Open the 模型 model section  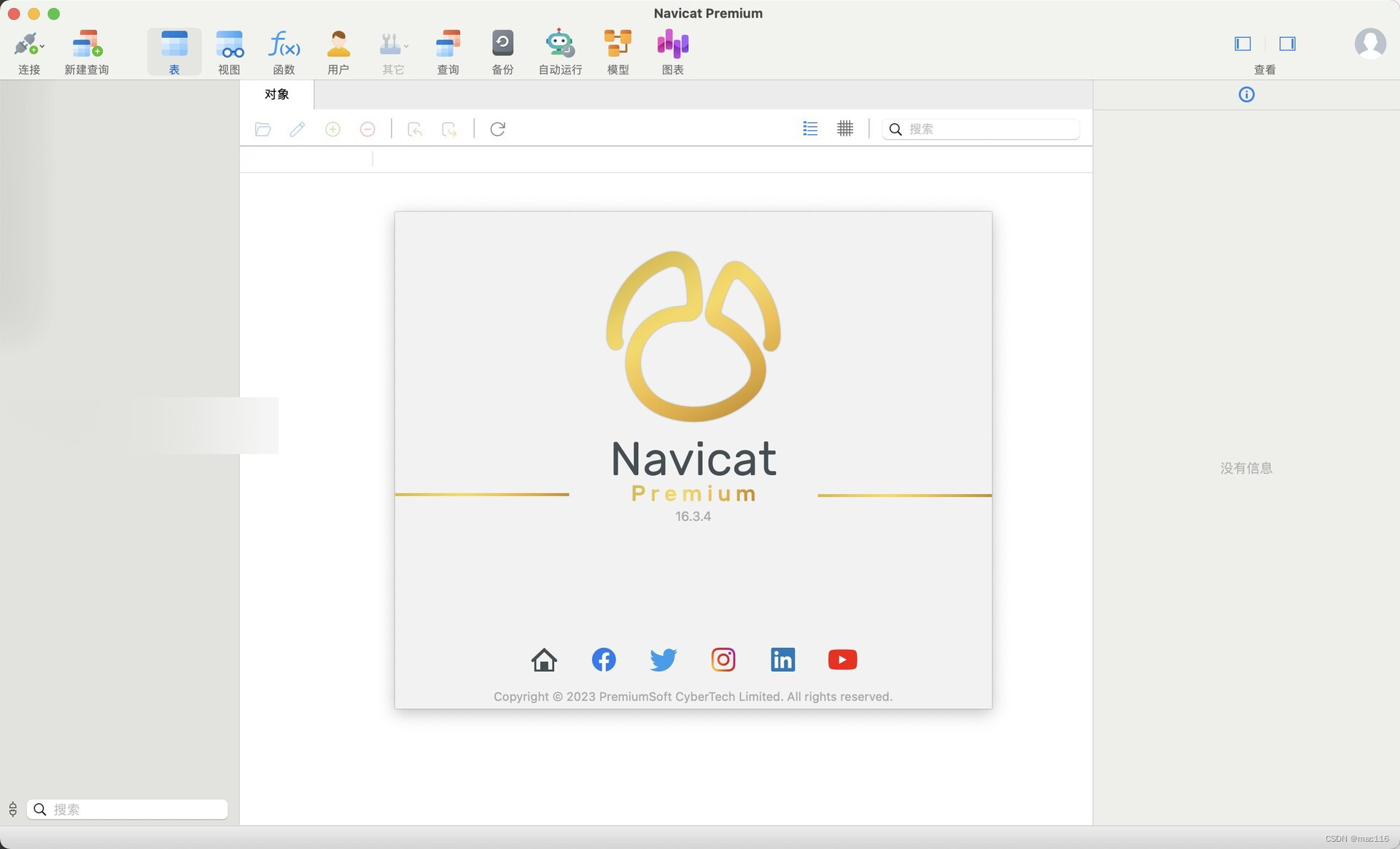(x=618, y=52)
